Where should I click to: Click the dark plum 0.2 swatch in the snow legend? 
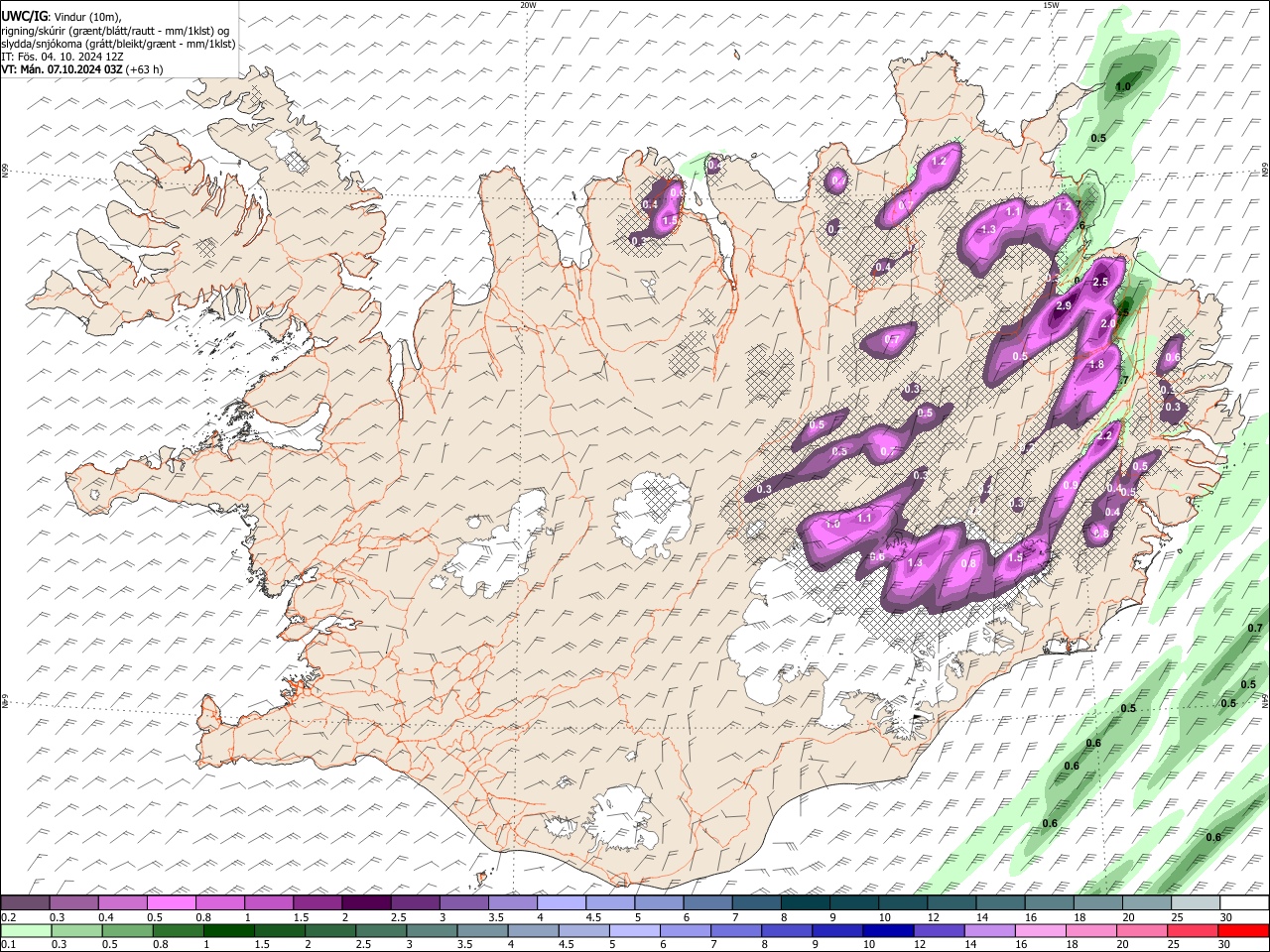coord(25,903)
